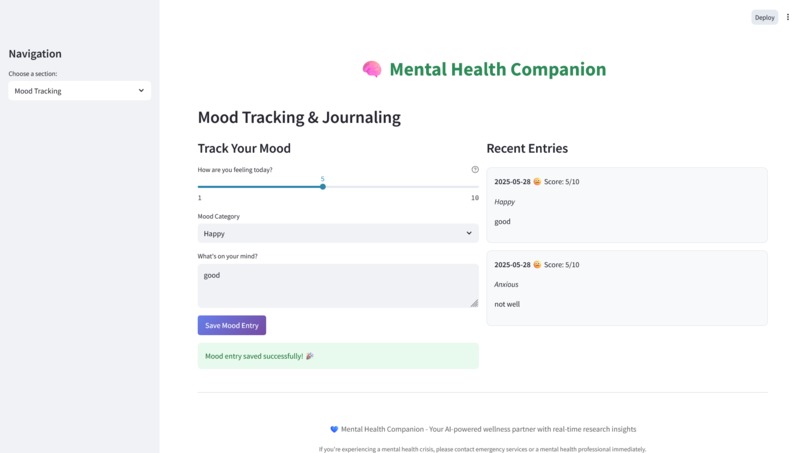Click the Deploy button

pyautogui.click(x=764, y=17)
